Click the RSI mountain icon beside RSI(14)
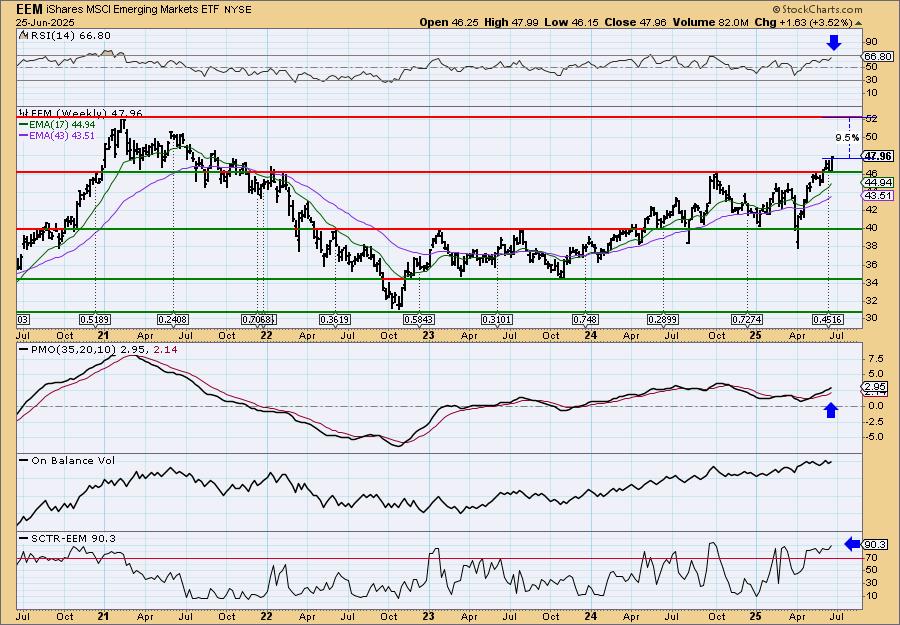Viewport: 900px width, 625px height. click(23, 36)
